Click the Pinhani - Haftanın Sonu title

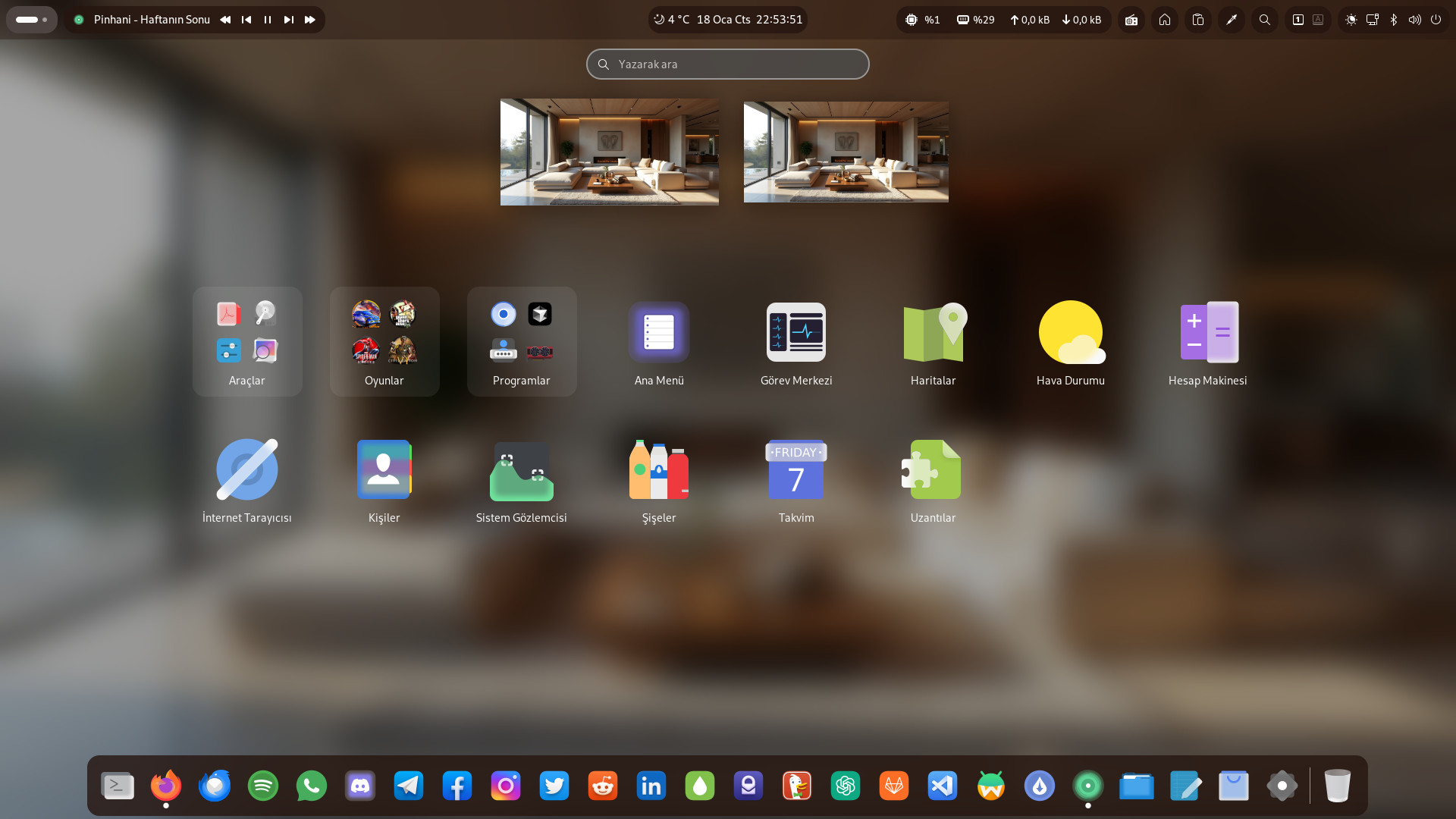point(152,20)
